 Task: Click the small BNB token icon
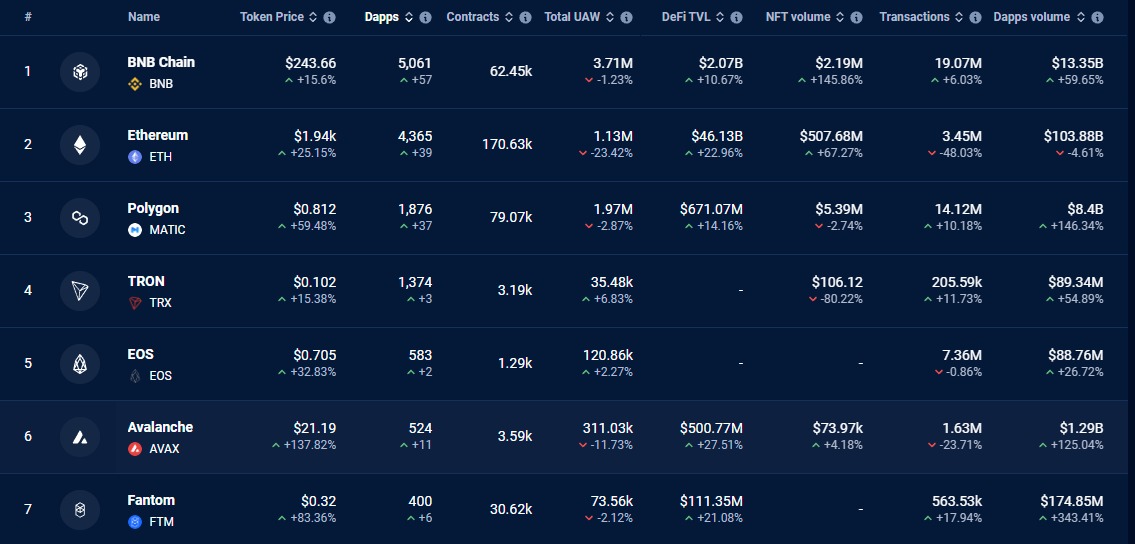click(135, 84)
